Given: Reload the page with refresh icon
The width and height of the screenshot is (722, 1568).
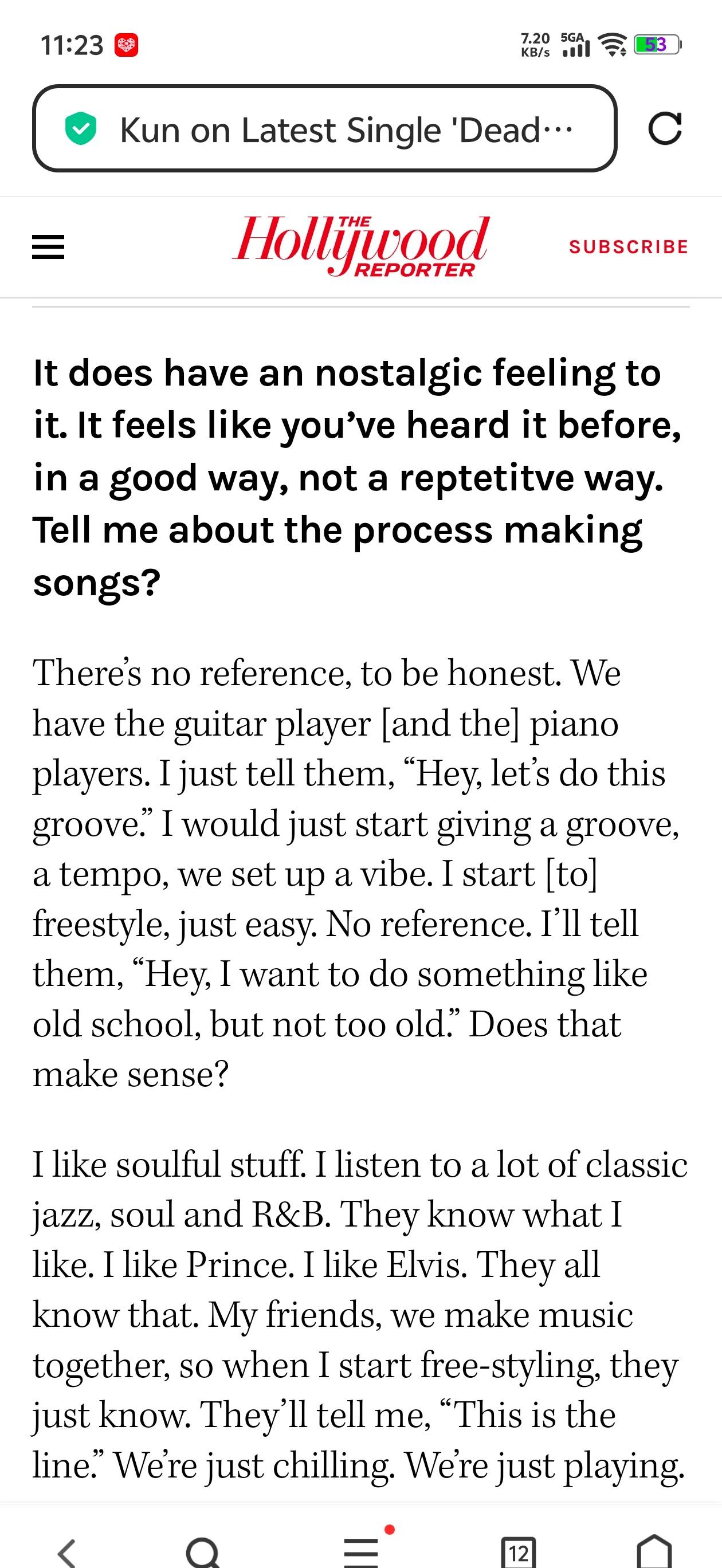Looking at the screenshot, I should point(665,128).
